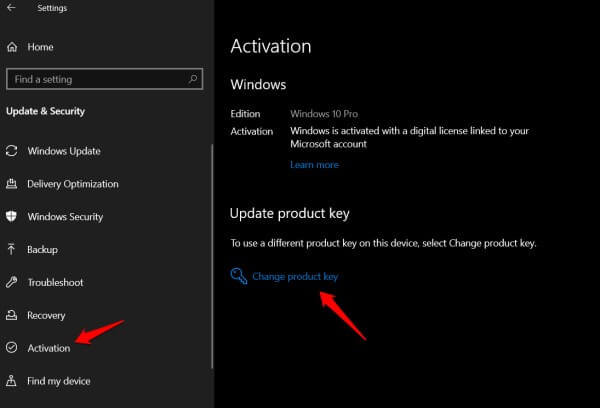This screenshot has width=600, height=408.
Task: Click the Activation page title
Action: [x=271, y=46]
